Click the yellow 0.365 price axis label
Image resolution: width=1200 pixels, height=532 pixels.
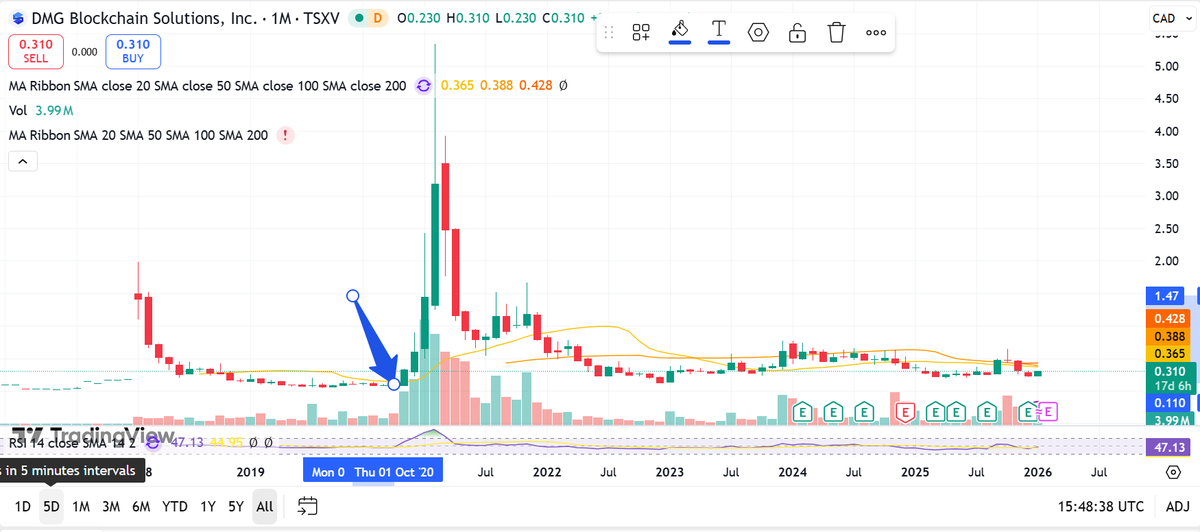pos(1169,354)
